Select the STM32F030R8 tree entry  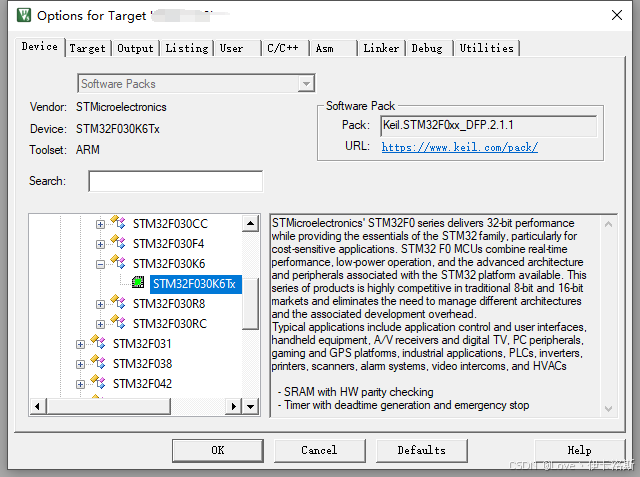(x=169, y=304)
